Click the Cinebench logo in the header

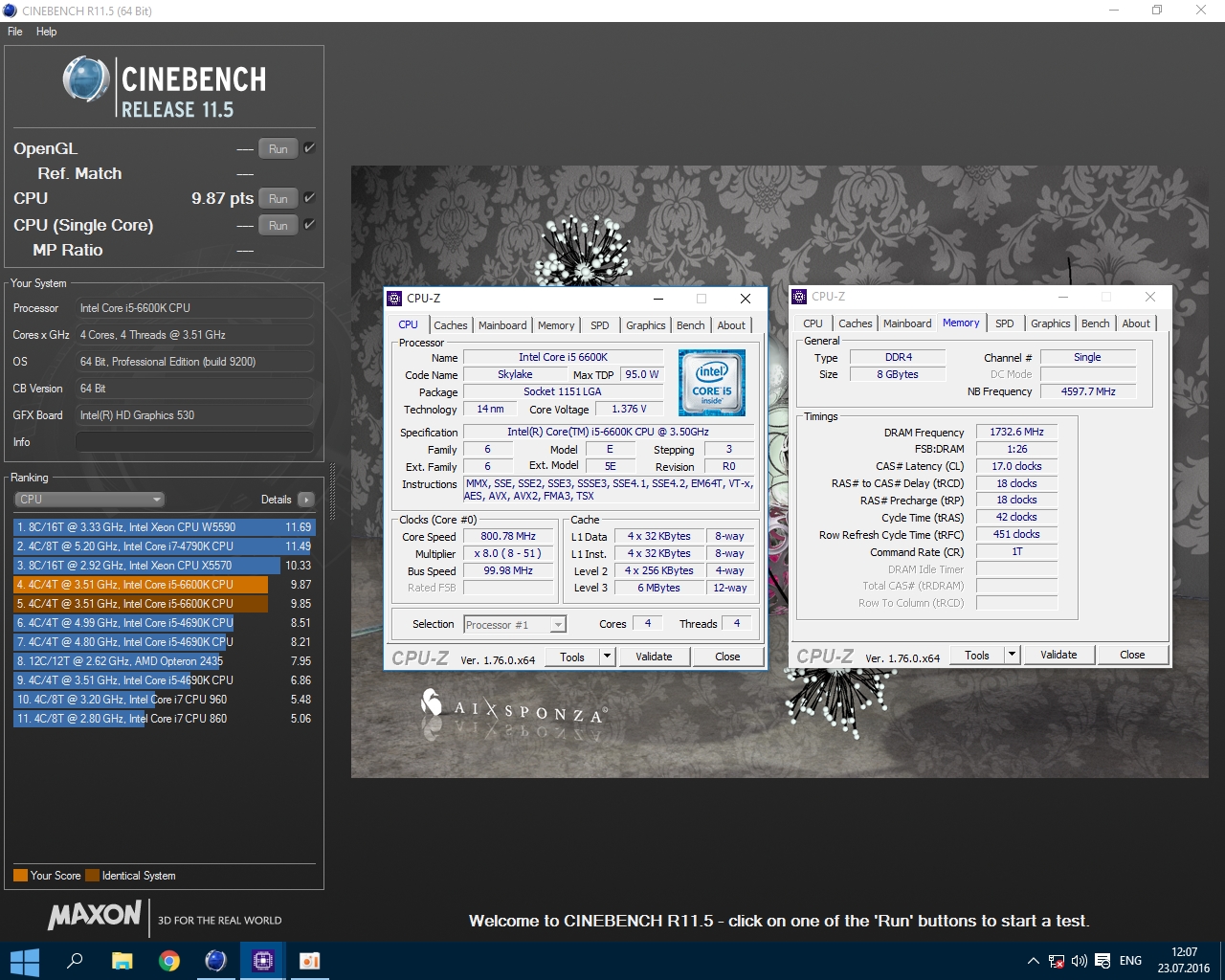click(x=166, y=87)
